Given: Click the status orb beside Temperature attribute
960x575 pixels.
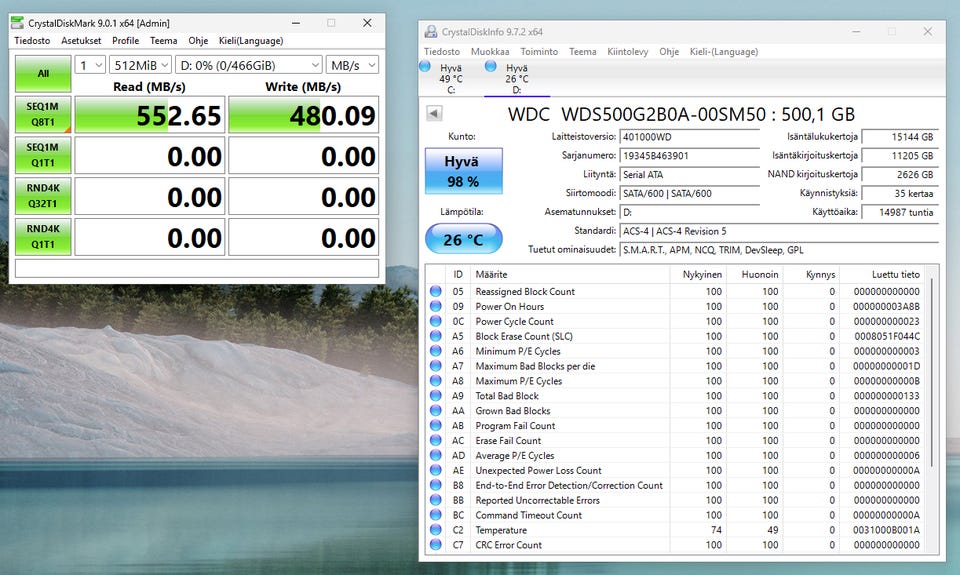Looking at the screenshot, I should point(435,530).
